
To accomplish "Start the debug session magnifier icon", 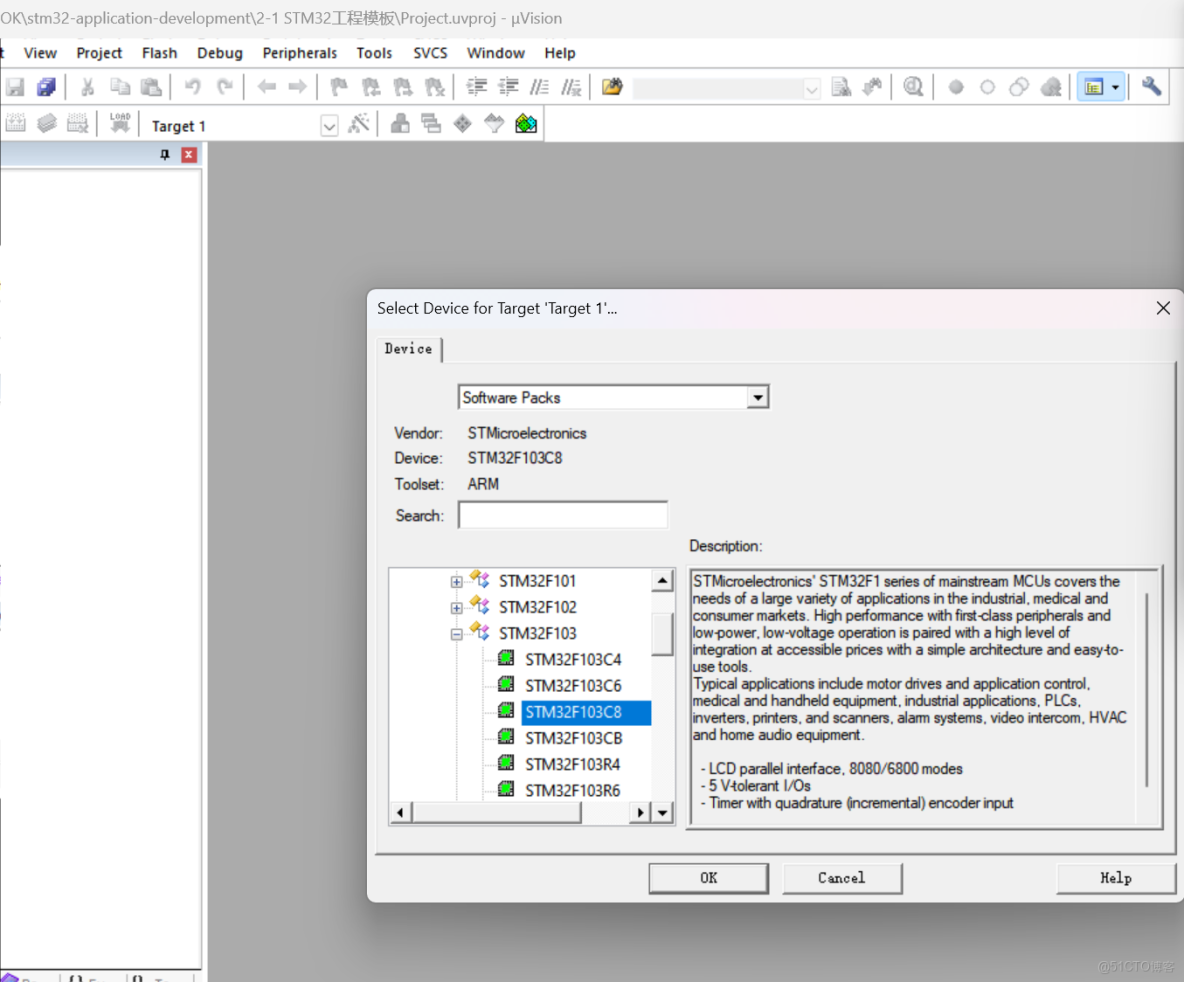I will click(x=912, y=88).
